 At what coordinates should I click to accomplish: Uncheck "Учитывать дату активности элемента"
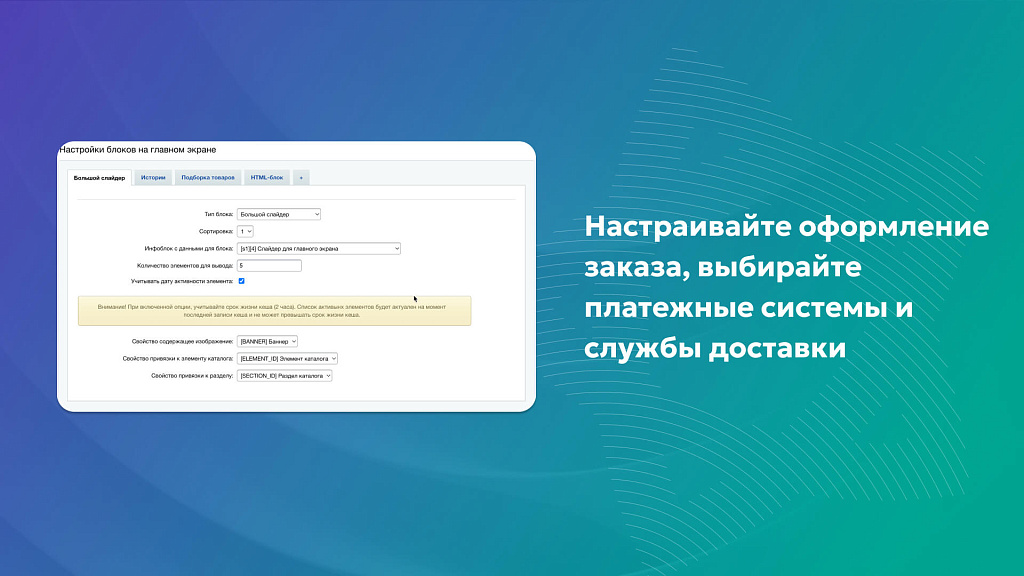(240, 279)
